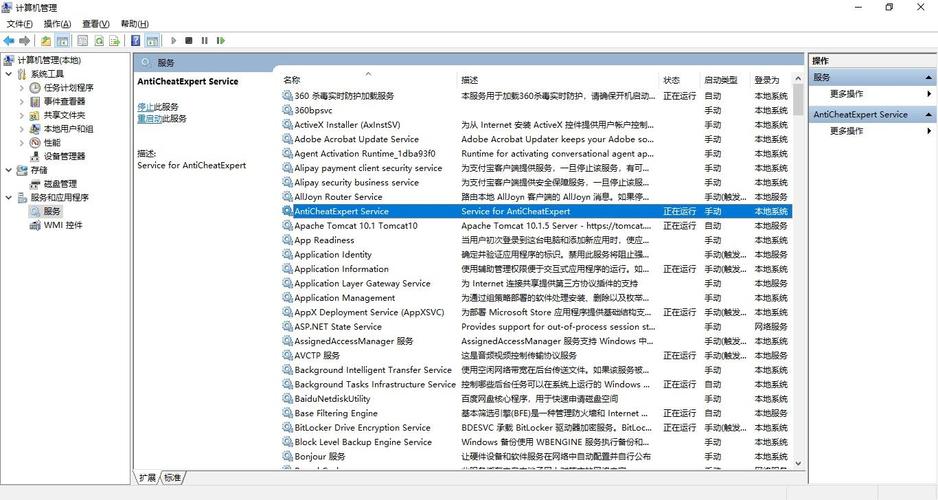Click the Back arrow in the toolbar
This screenshot has height=500, width=938.
coord(8,41)
